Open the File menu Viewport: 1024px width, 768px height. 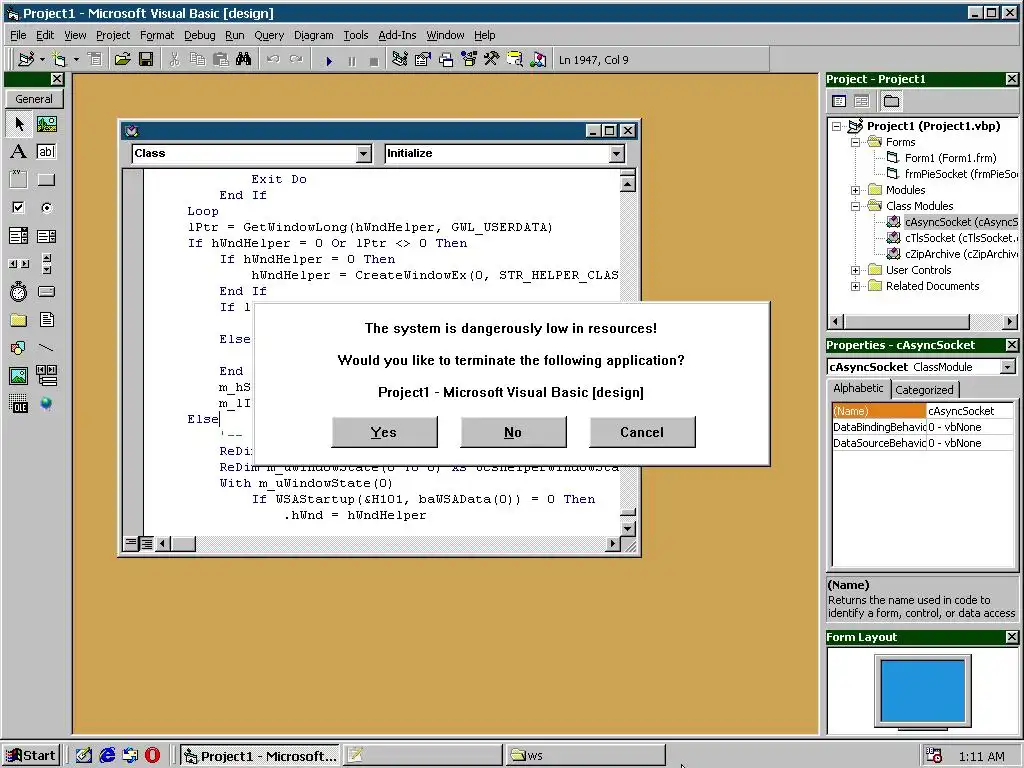(18, 35)
